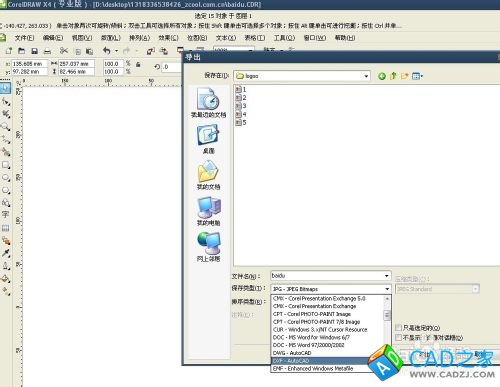Open the 工具(O) Tools menu
The height and width of the screenshot is (387, 500).
pos(284,38)
